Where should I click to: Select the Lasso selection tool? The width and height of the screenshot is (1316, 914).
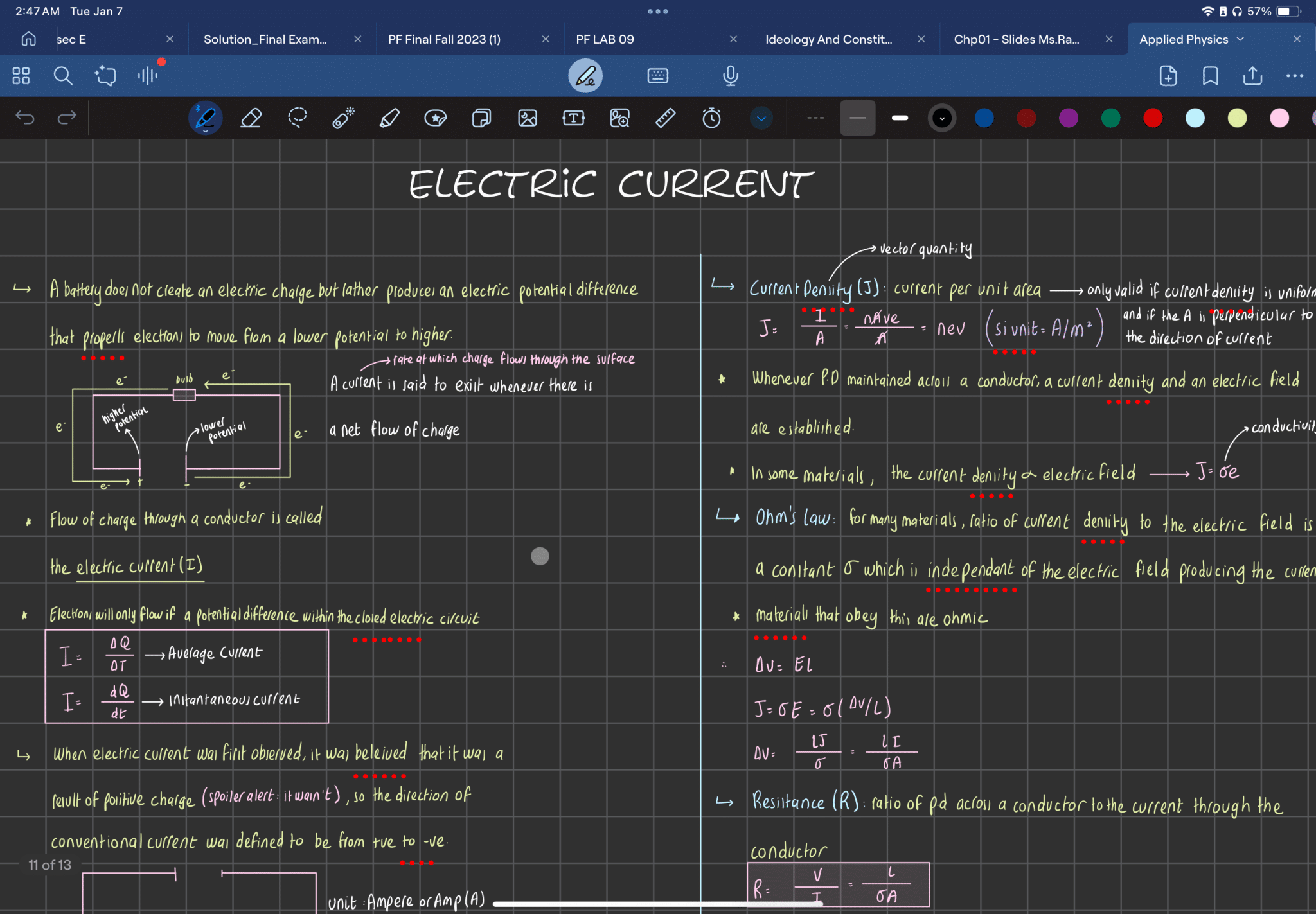pos(297,118)
